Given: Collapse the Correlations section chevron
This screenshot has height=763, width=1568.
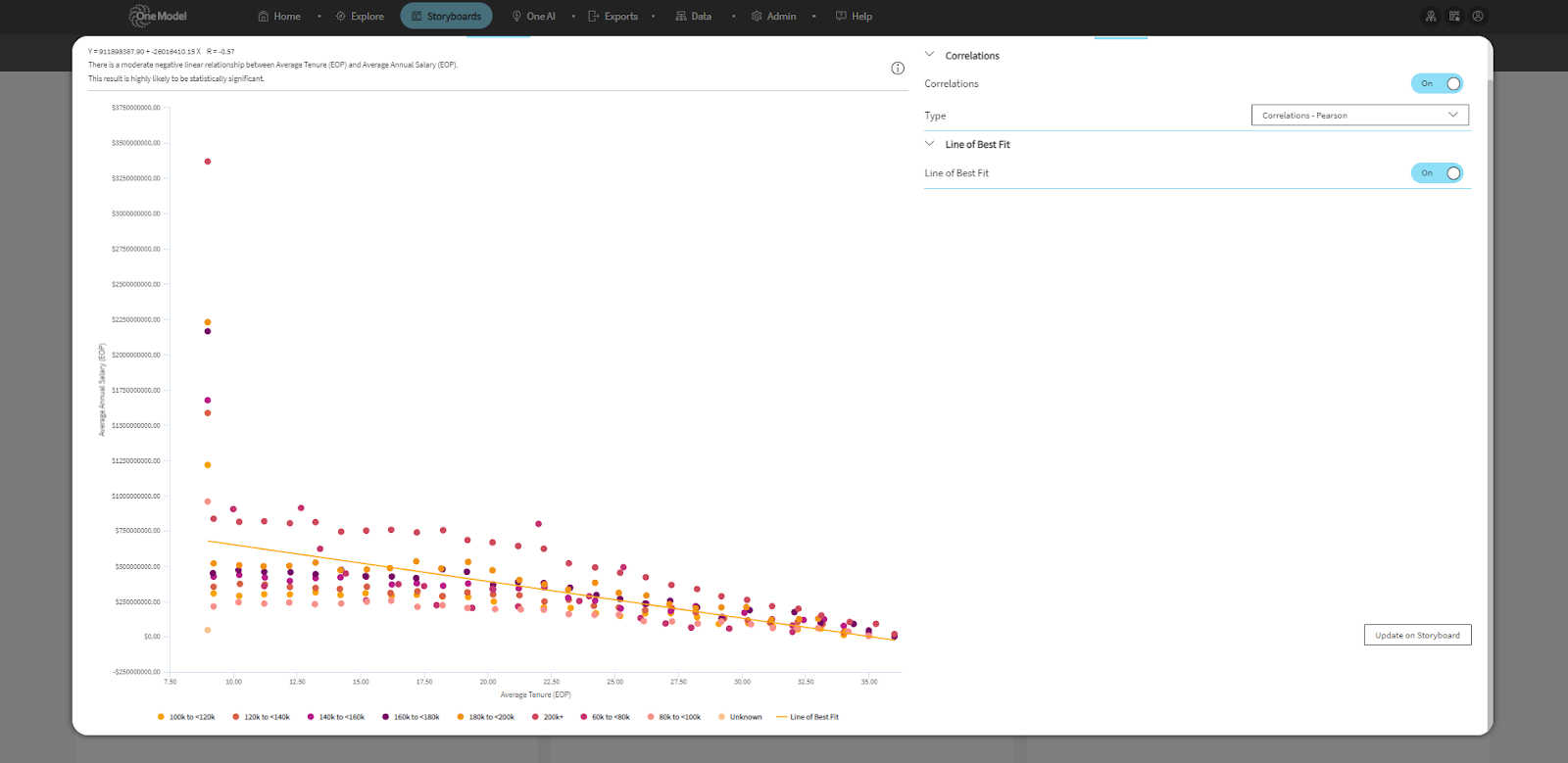Looking at the screenshot, I should 930,55.
